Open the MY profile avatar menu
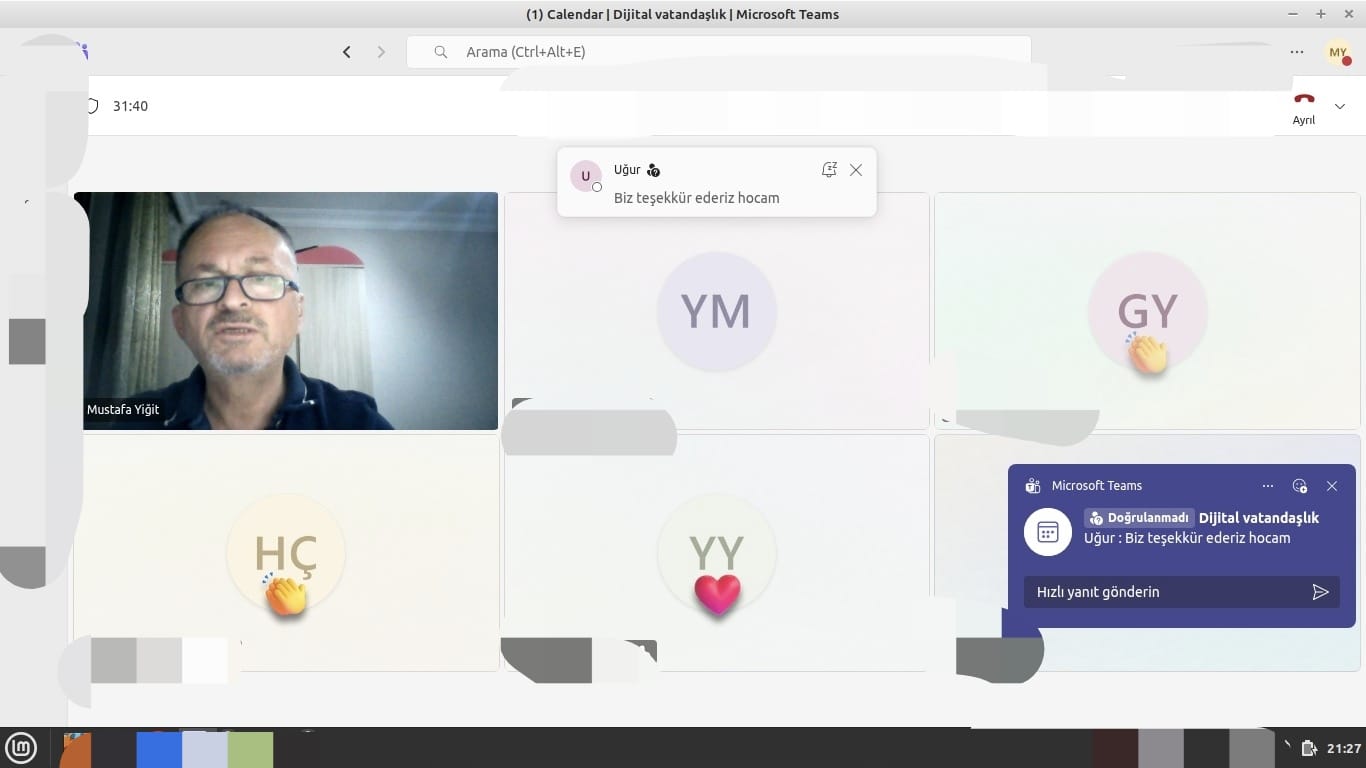 [1338, 53]
